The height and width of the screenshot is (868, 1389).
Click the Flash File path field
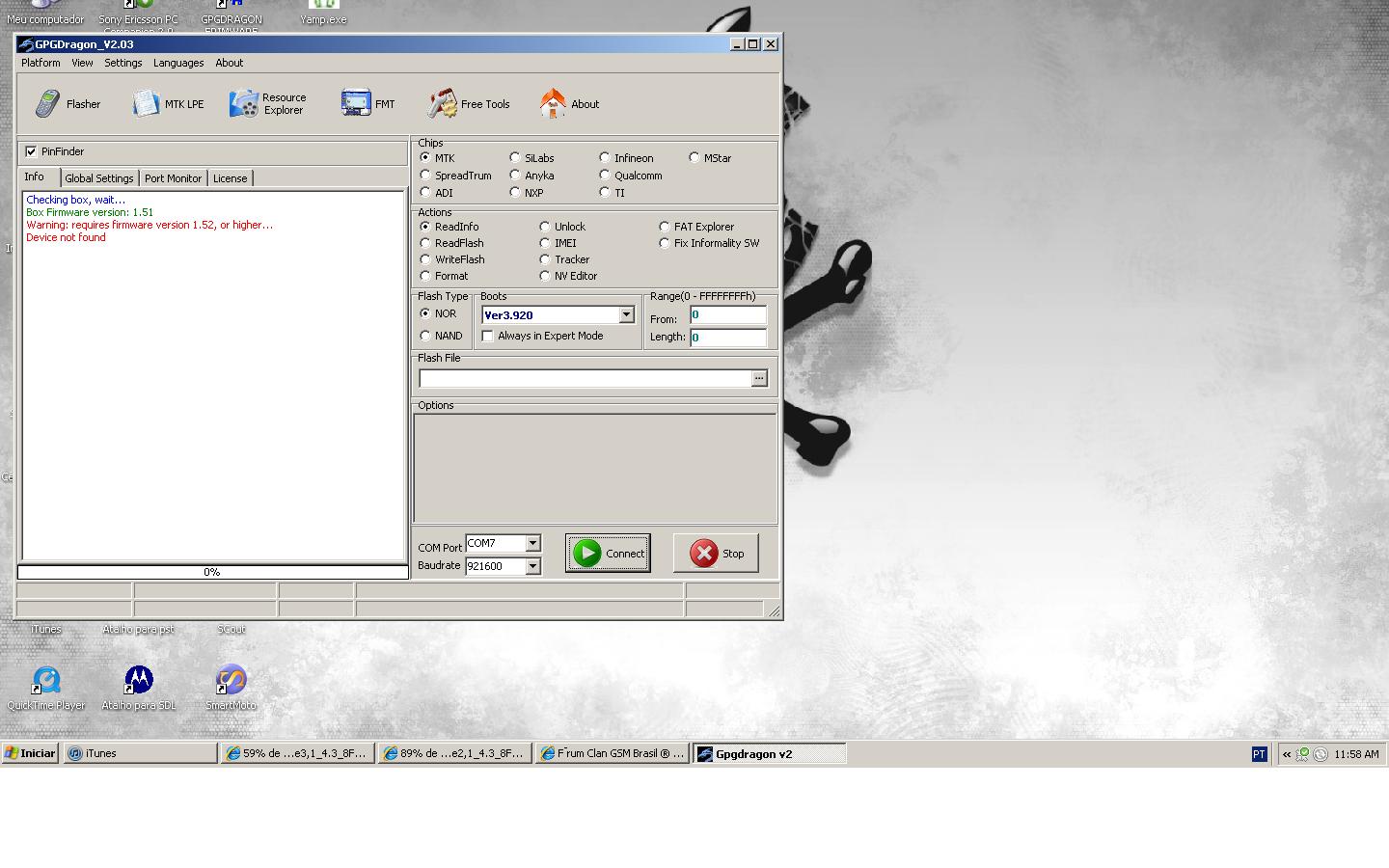[585, 378]
